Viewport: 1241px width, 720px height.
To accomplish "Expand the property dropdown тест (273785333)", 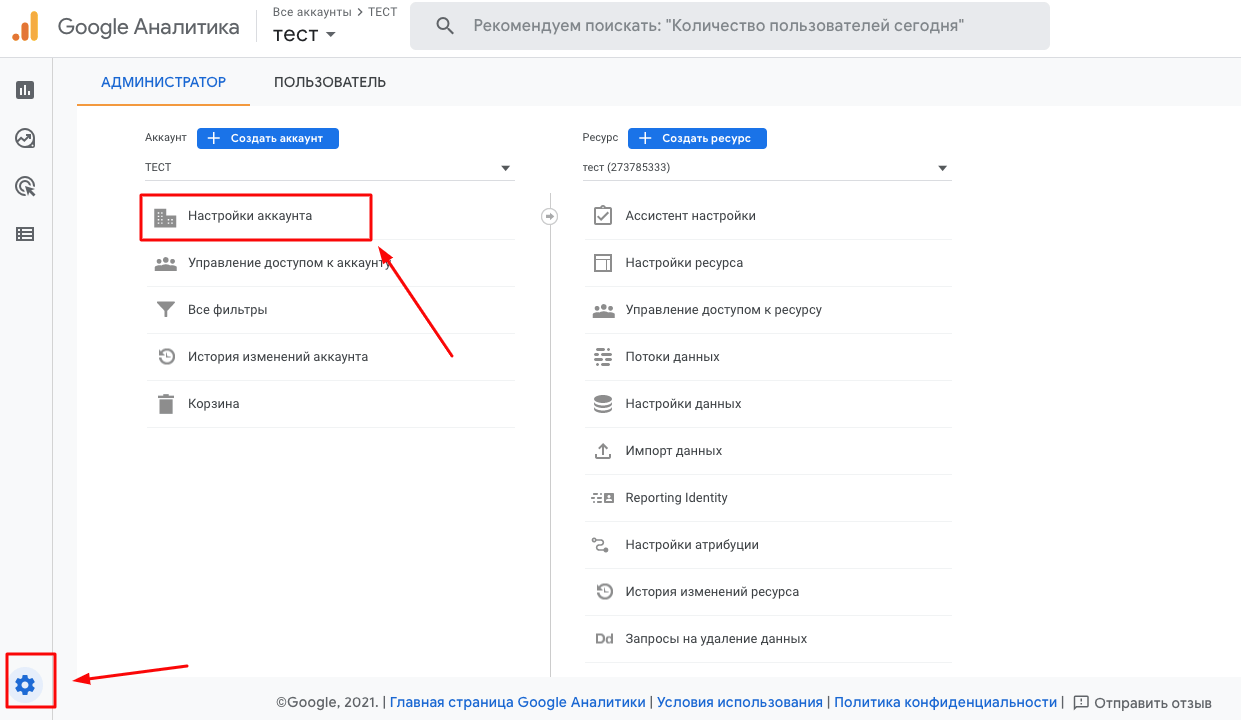I will 767,168.
